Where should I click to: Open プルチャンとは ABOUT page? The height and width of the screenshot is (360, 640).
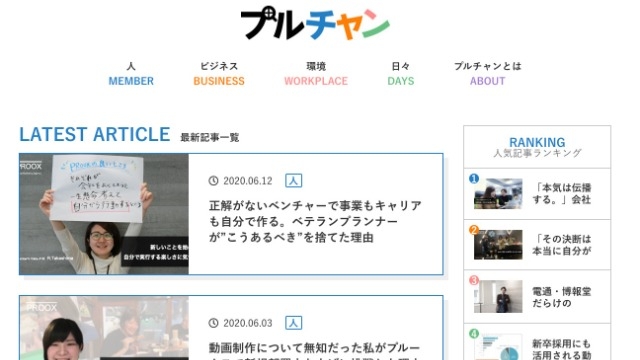tap(488, 74)
